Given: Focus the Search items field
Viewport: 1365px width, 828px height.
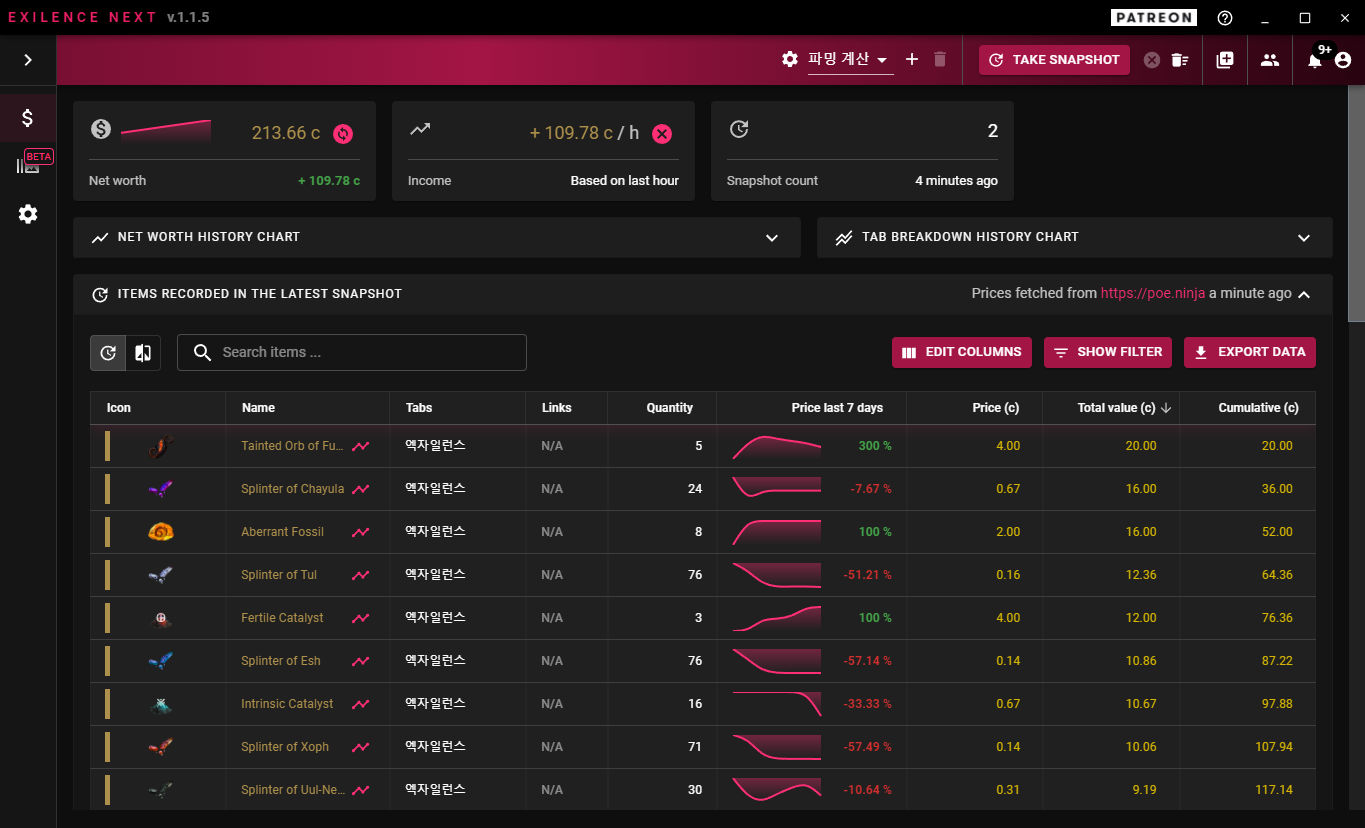Looking at the screenshot, I should (352, 352).
